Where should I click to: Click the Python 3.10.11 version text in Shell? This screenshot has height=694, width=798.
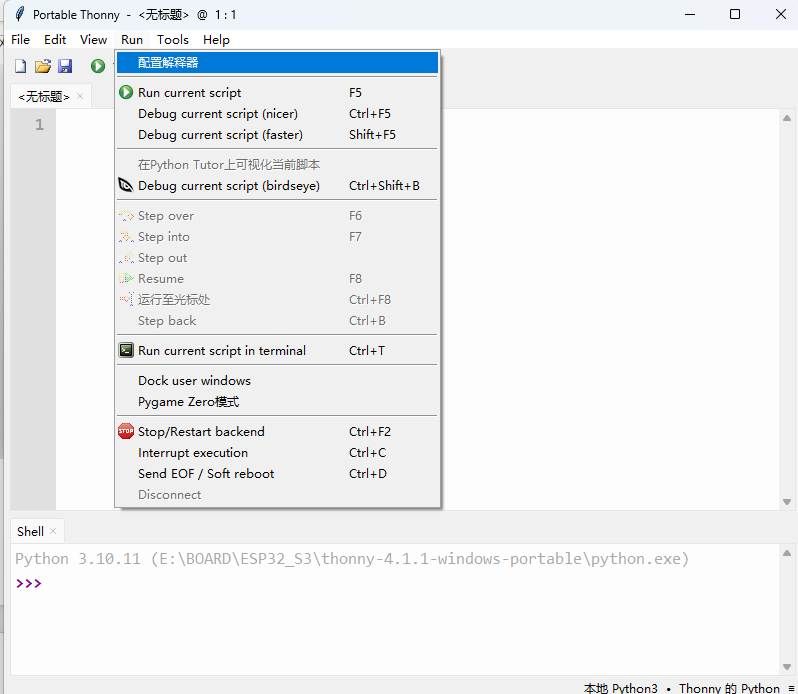(77, 559)
